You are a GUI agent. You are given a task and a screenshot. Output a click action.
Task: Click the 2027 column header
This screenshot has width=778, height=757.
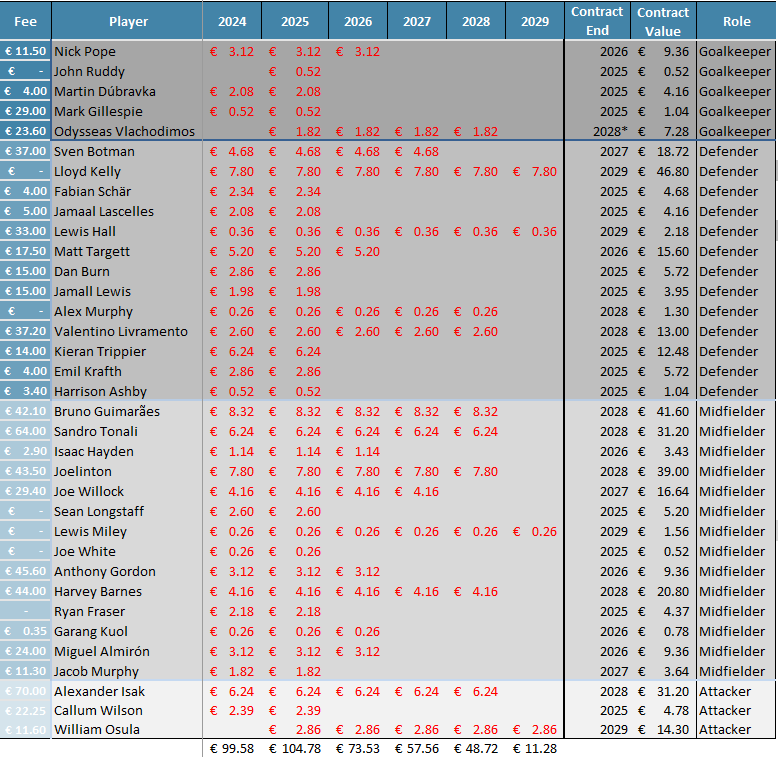click(x=417, y=21)
